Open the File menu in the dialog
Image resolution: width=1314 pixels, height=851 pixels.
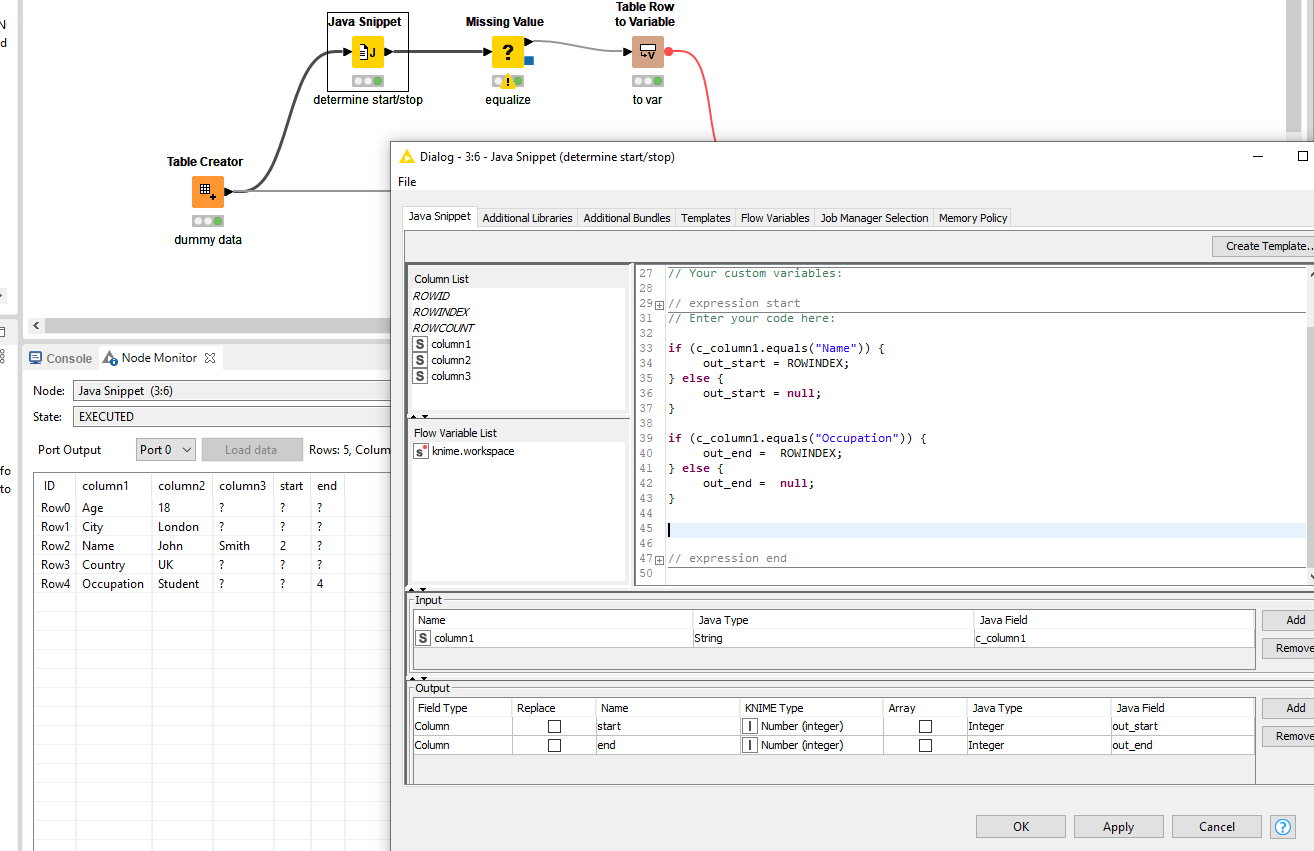405,181
